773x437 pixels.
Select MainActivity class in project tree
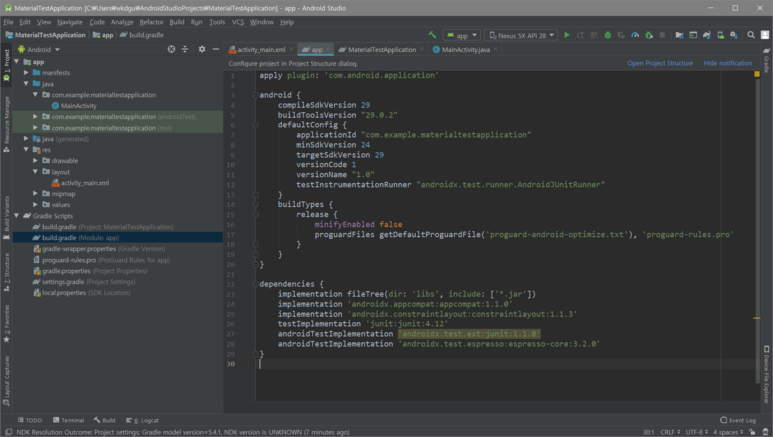pyautogui.click(x=79, y=106)
